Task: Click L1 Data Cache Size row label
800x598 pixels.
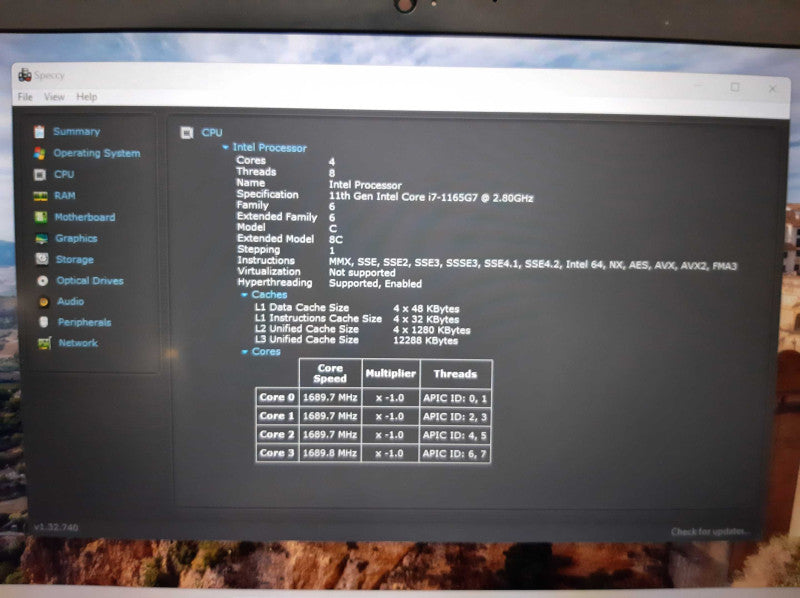Action: point(302,308)
